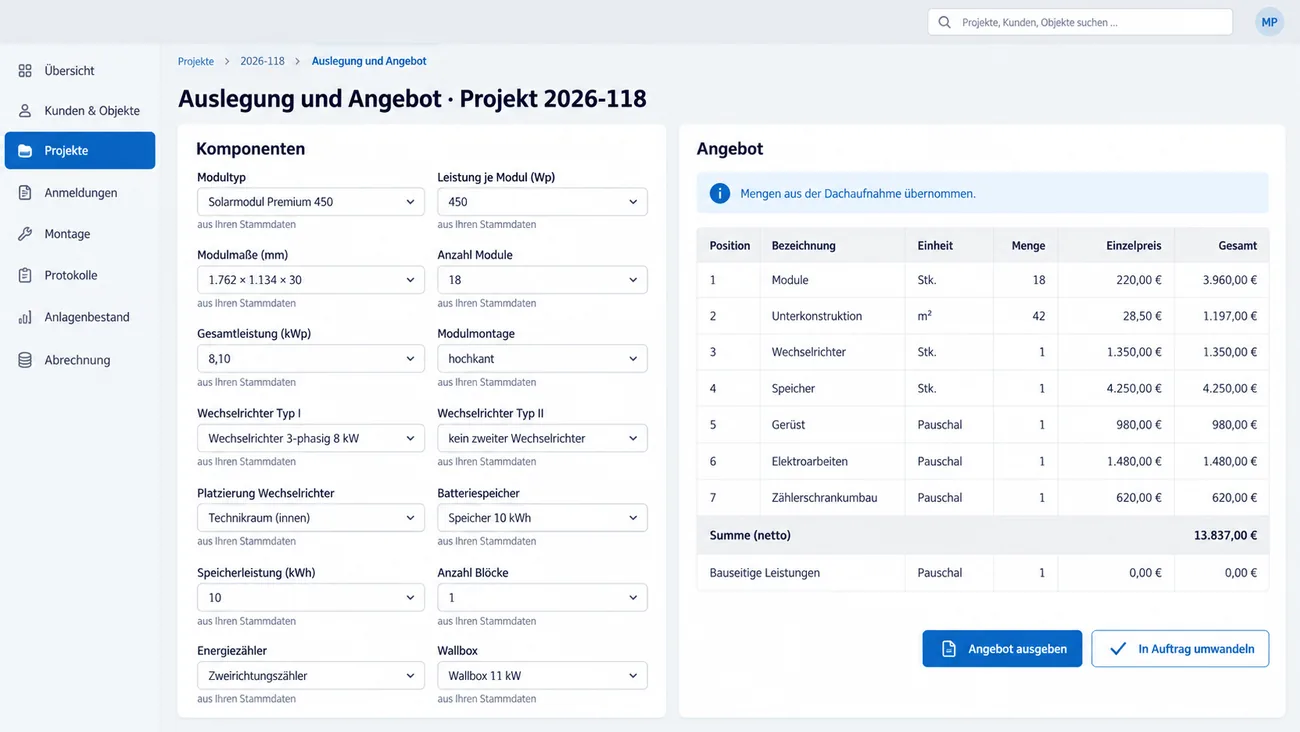Expand the Energiezähler dropdown
This screenshot has height=732, width=1300.
click(311, 676)
